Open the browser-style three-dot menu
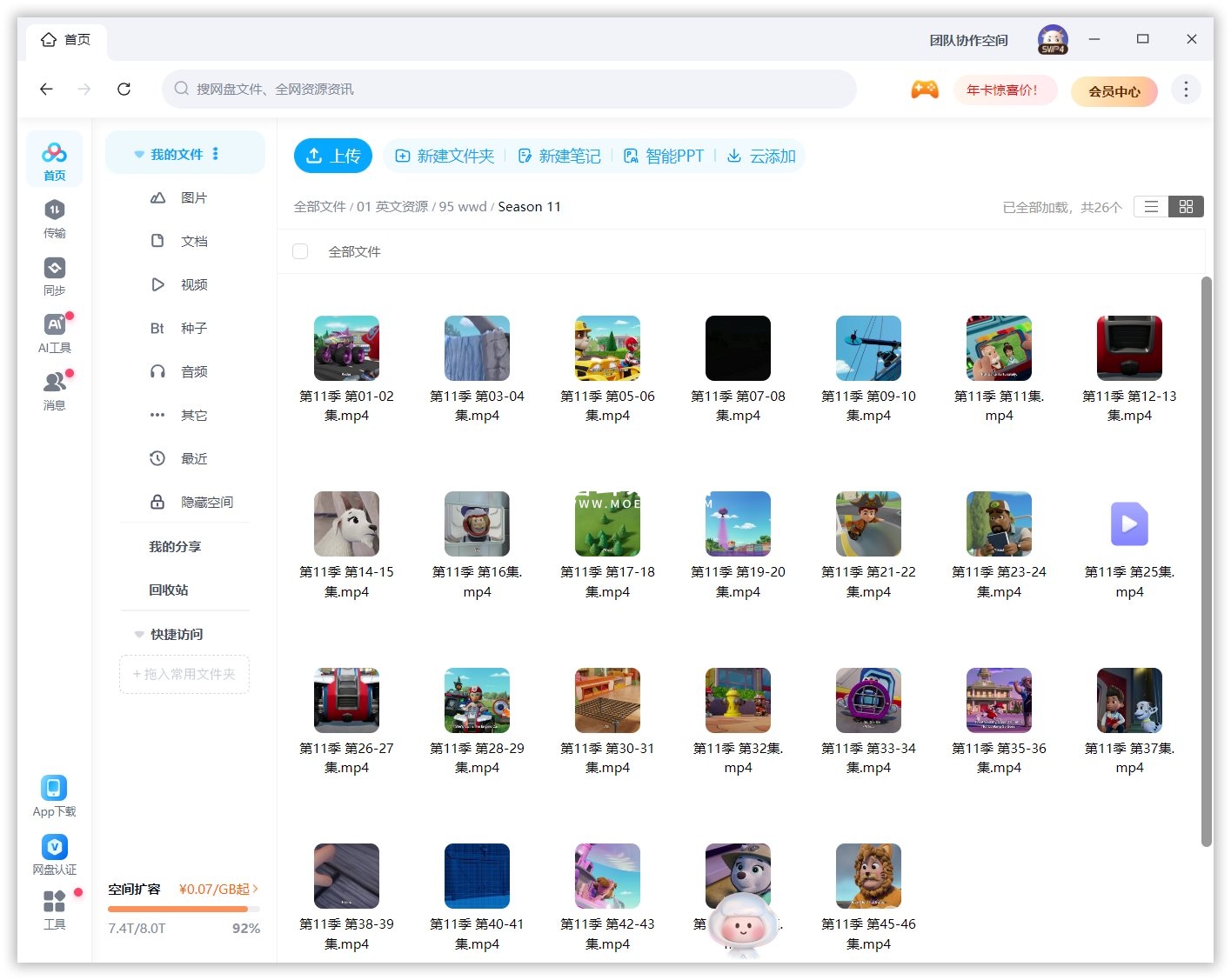Viewport: 1231px width, 980px height. [x=1185, y=89]
